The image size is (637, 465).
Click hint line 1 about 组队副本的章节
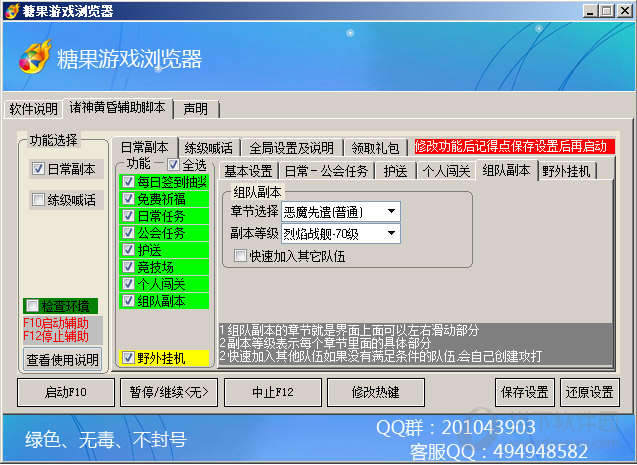349,330
